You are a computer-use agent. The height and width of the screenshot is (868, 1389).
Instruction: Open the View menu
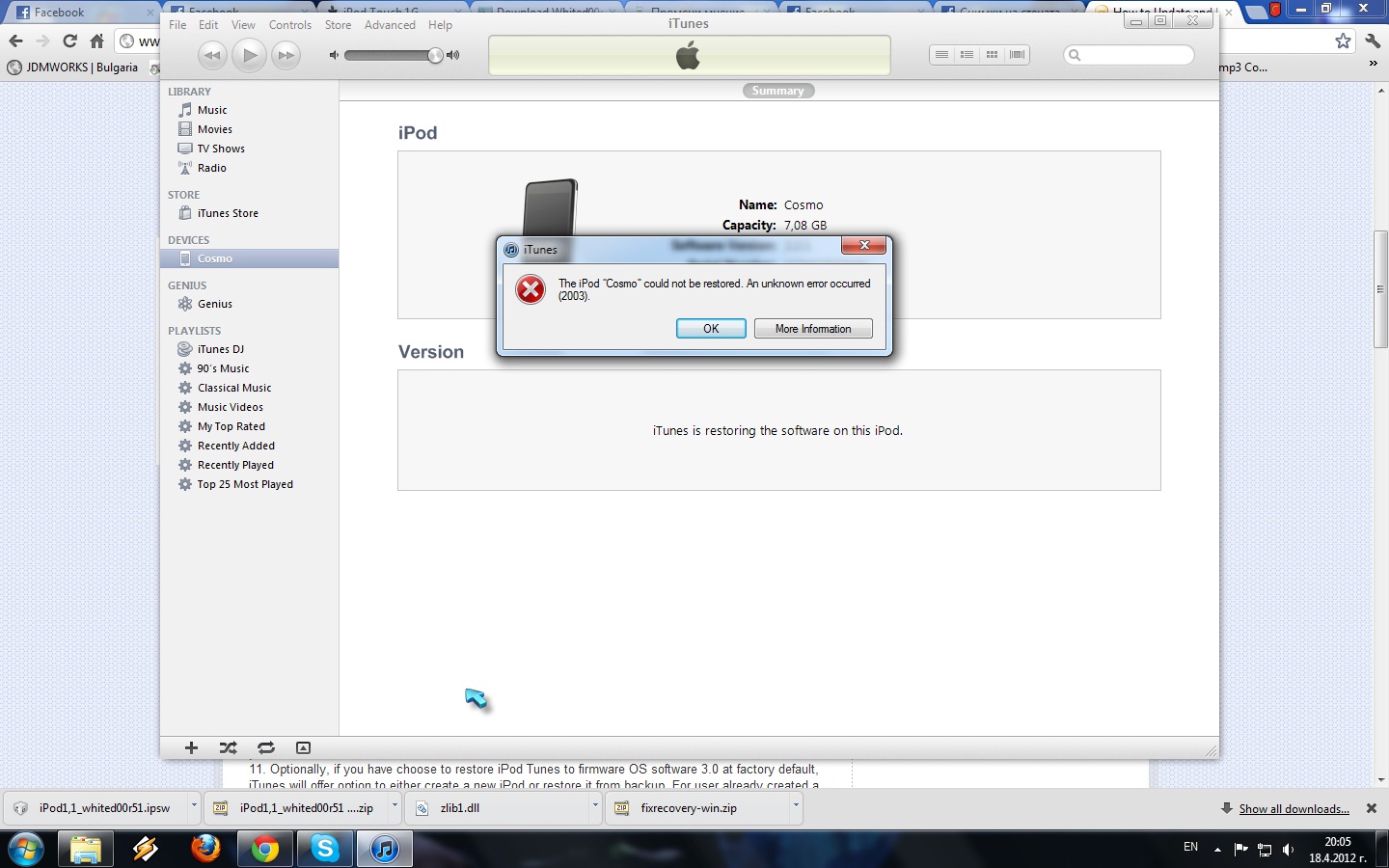pyautogui.click(x=243, y=25)
